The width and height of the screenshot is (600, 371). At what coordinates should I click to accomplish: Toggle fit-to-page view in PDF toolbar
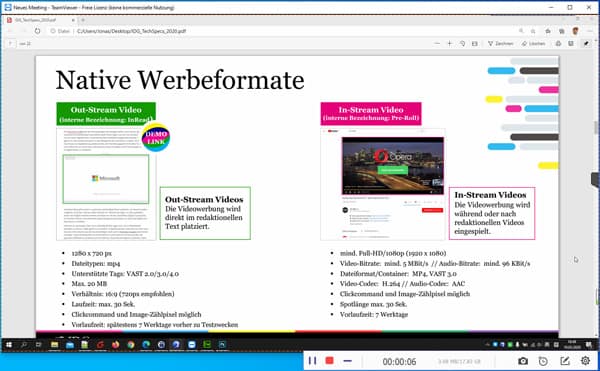474,44
